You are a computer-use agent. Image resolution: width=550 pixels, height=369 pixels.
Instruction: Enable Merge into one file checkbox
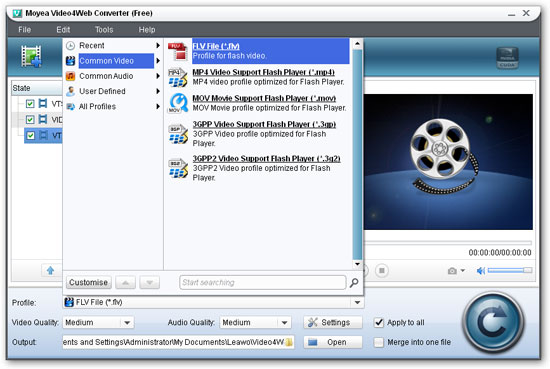[379, 342]
